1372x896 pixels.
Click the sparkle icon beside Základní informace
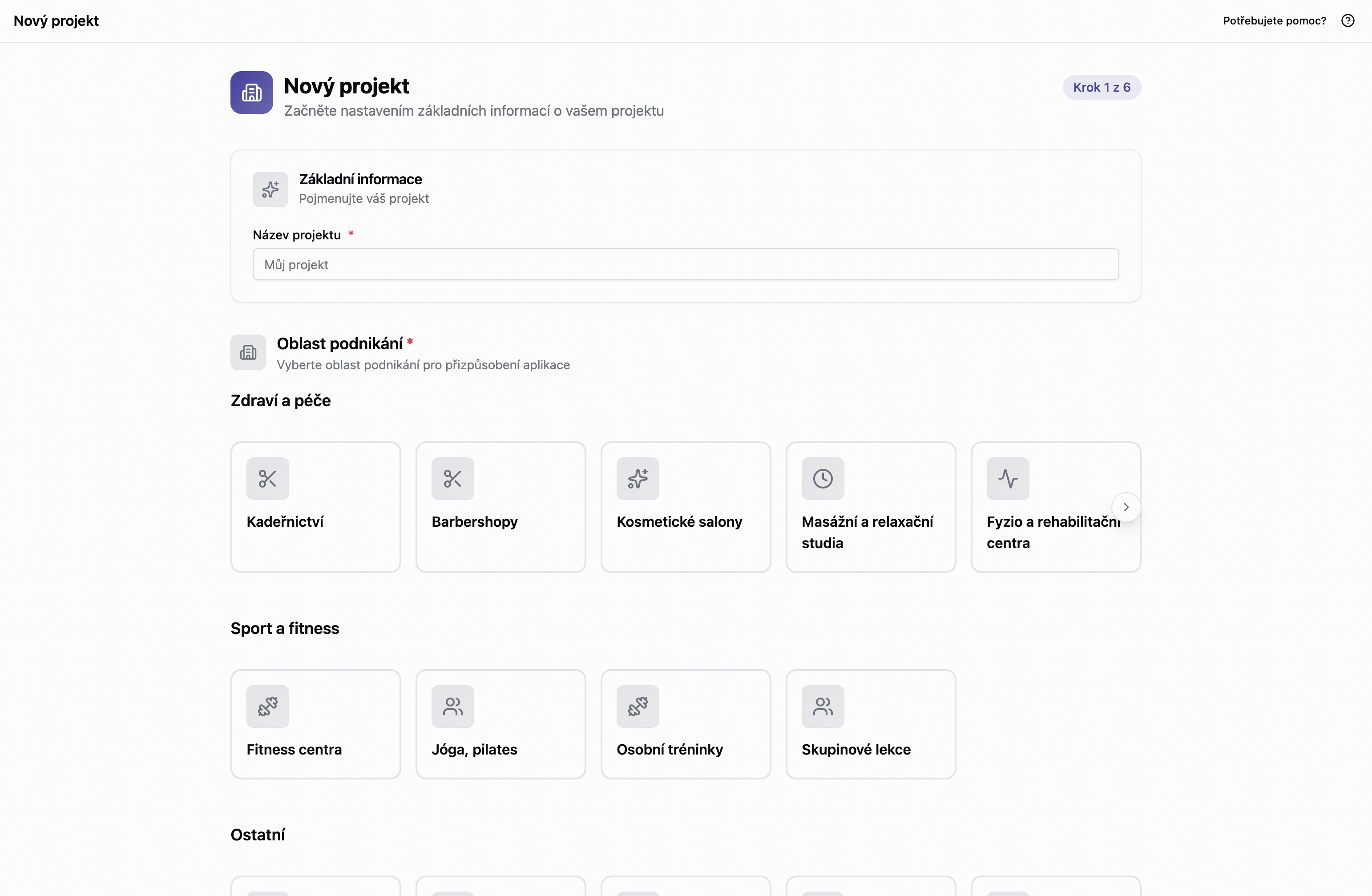coord(270,189)
